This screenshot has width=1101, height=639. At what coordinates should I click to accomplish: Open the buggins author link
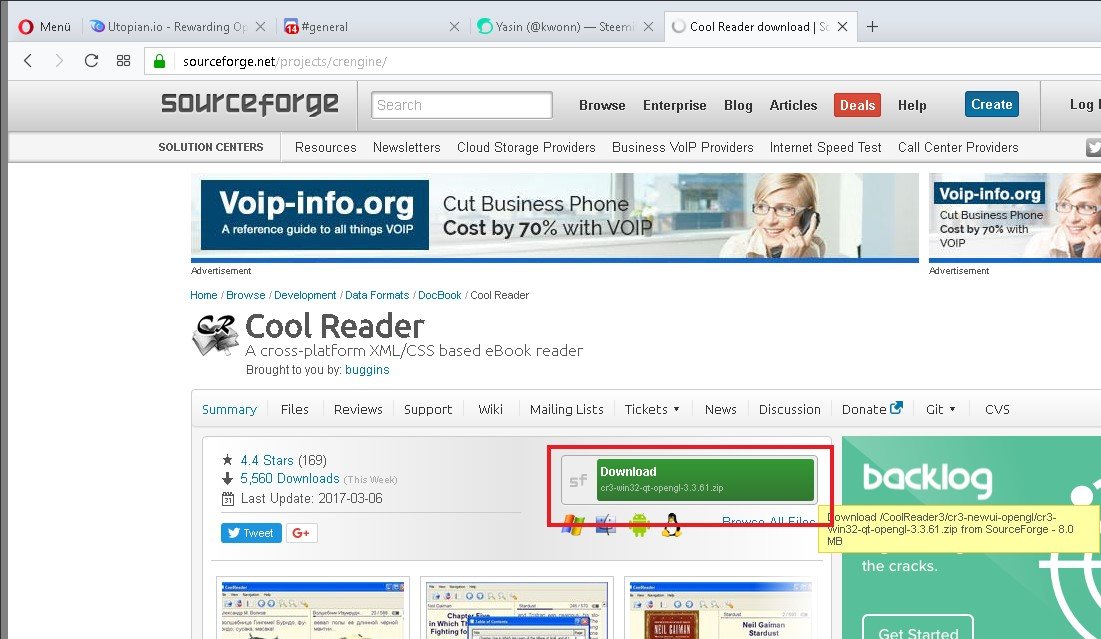(x=367, y=370)
